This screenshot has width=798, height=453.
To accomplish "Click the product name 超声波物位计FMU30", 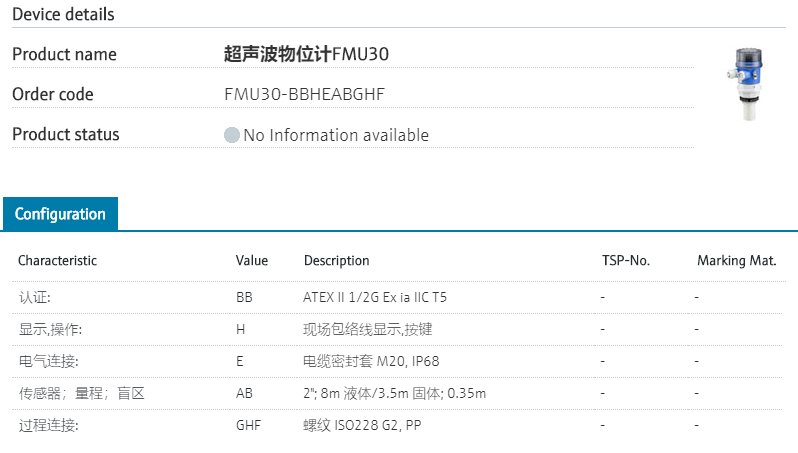I will (306, 54).
